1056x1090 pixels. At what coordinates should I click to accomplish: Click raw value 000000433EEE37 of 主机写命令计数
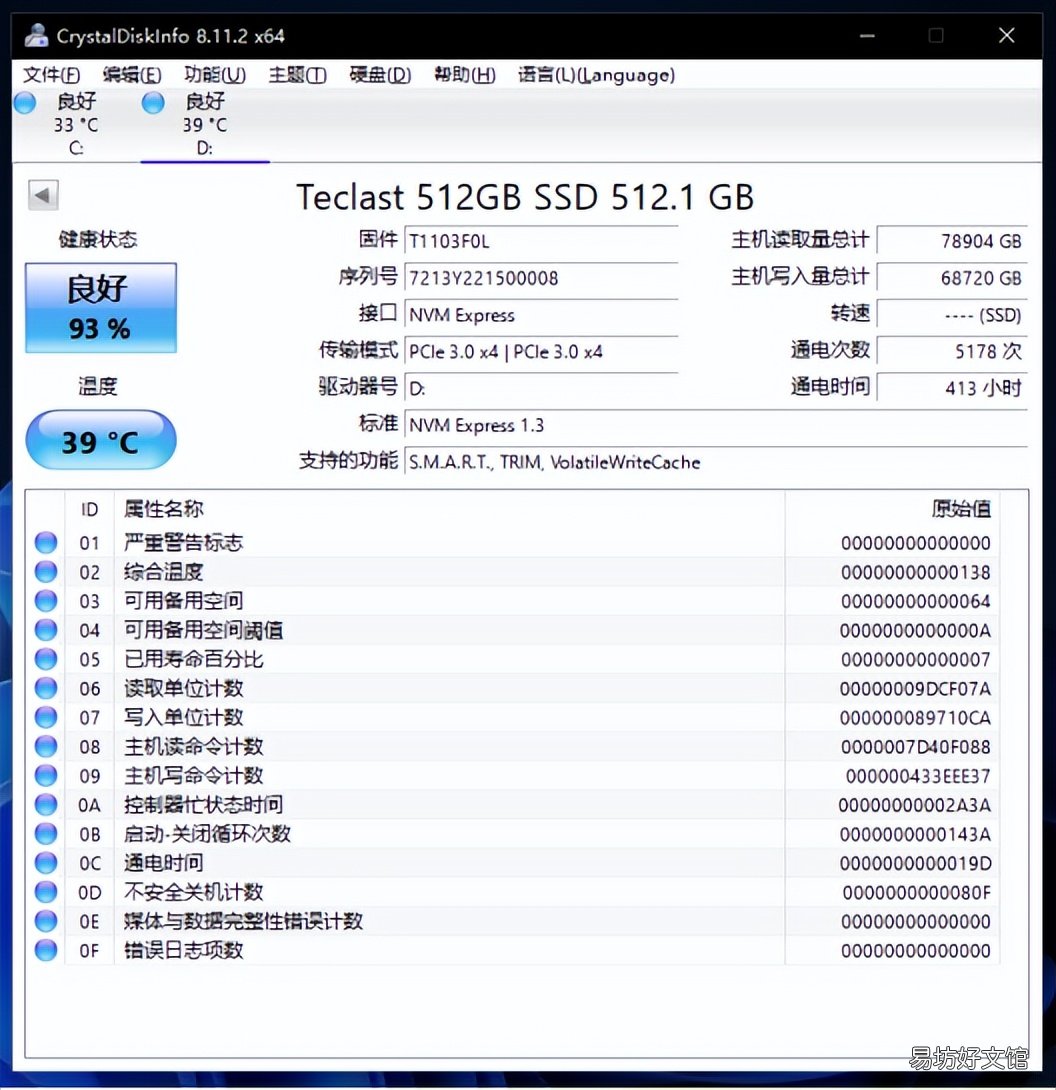pyautogui.click(x=918, y=776)
